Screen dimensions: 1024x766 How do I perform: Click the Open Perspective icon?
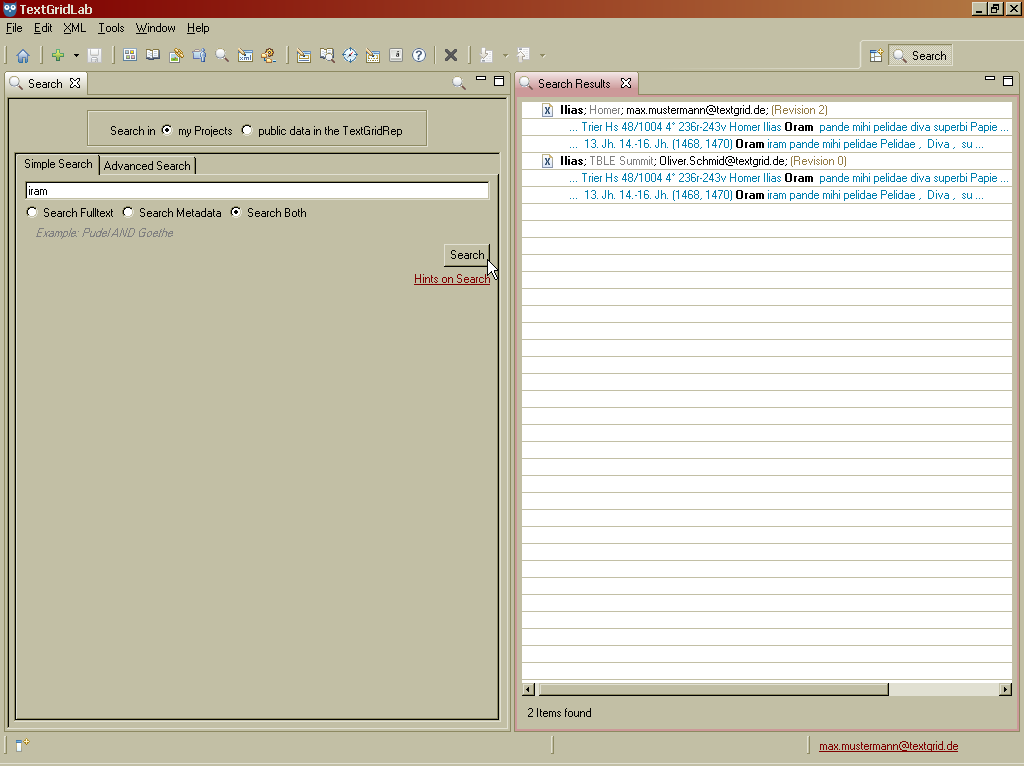(875, 56)
